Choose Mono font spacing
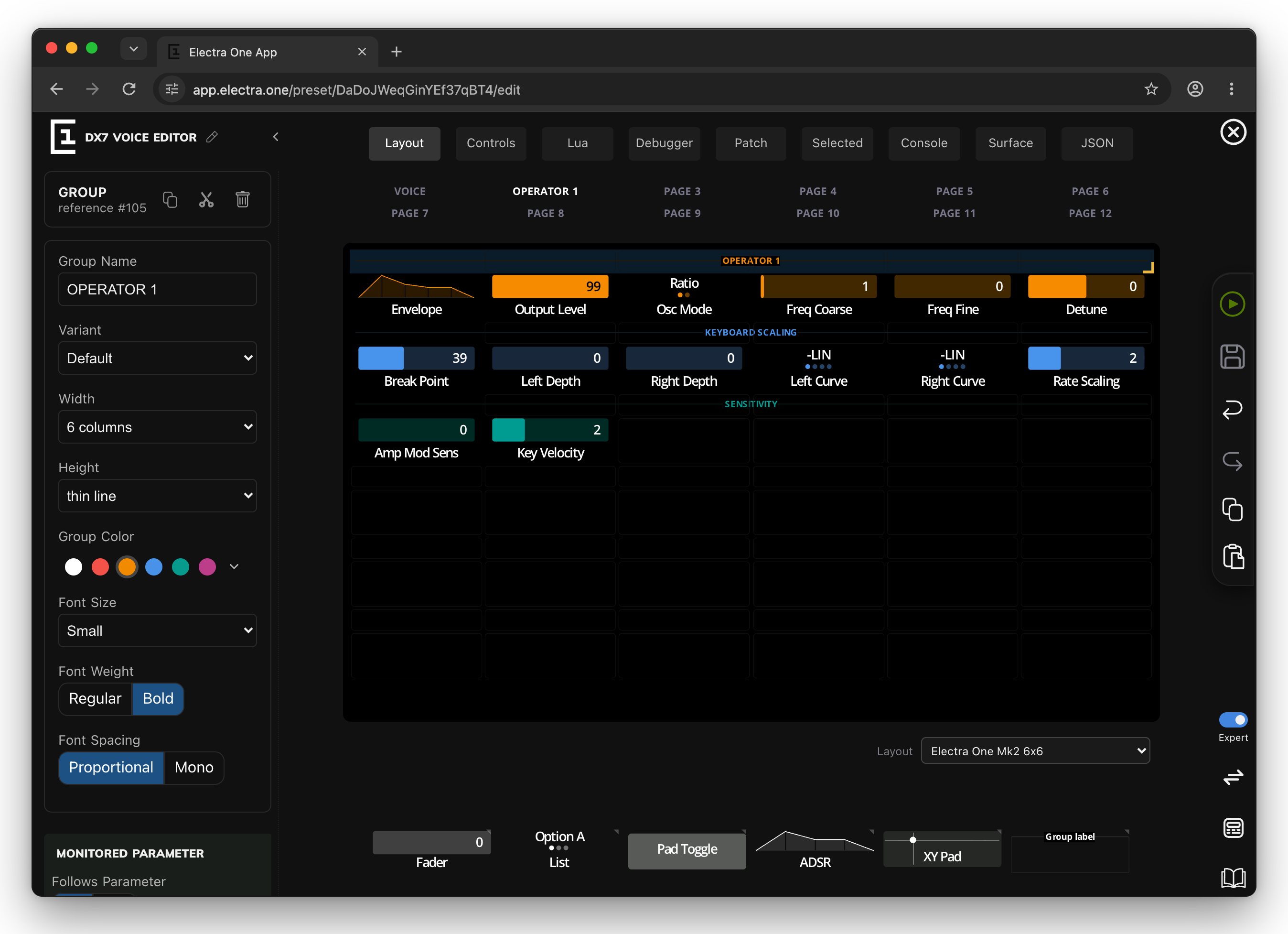Viewport: 1288px width, 934px height. 194,768
